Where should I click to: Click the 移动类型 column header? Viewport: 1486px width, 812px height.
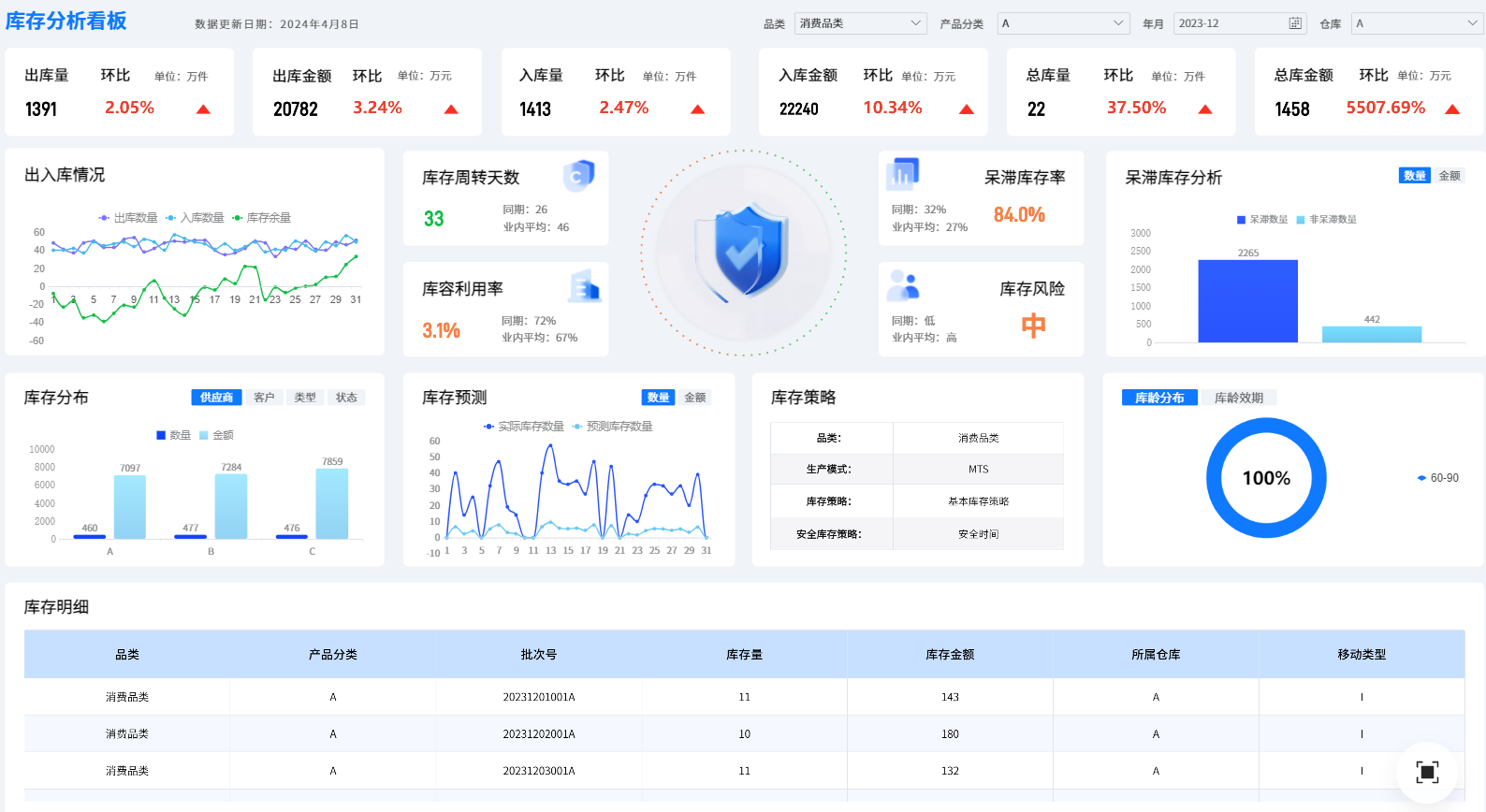1362,655
